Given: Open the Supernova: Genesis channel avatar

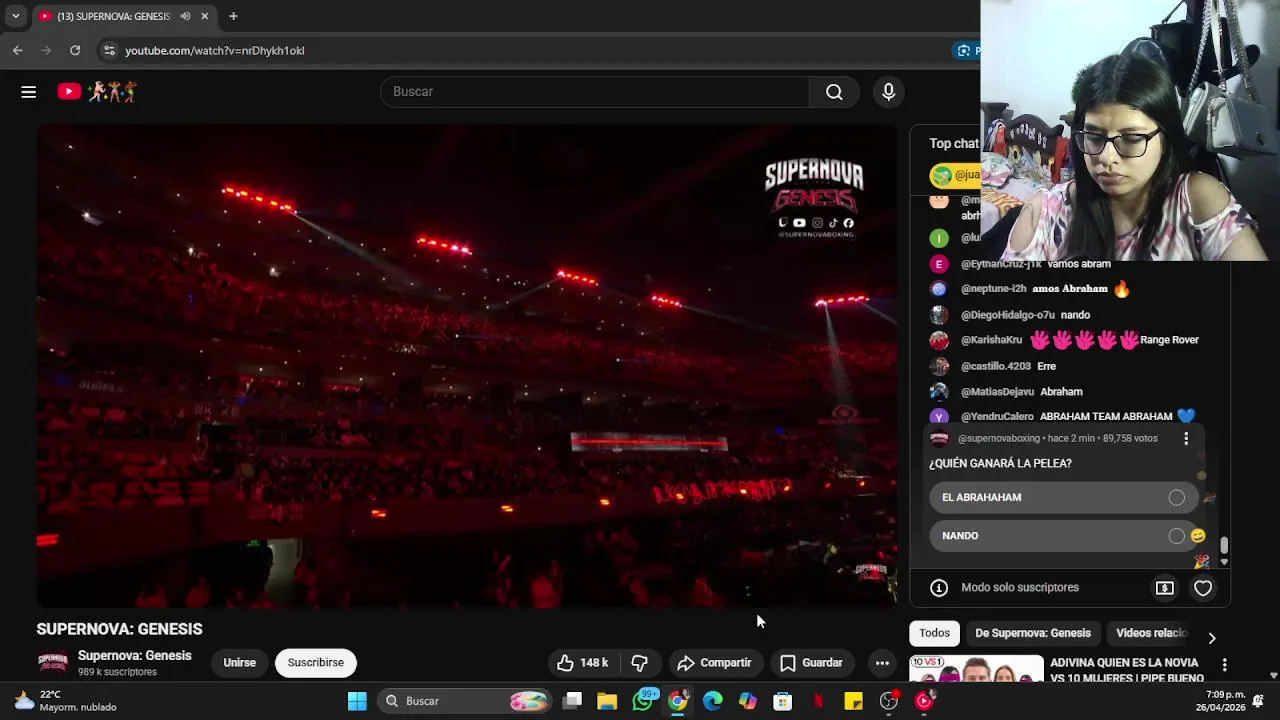Looking at the screenshot, I should pos(52,663).
